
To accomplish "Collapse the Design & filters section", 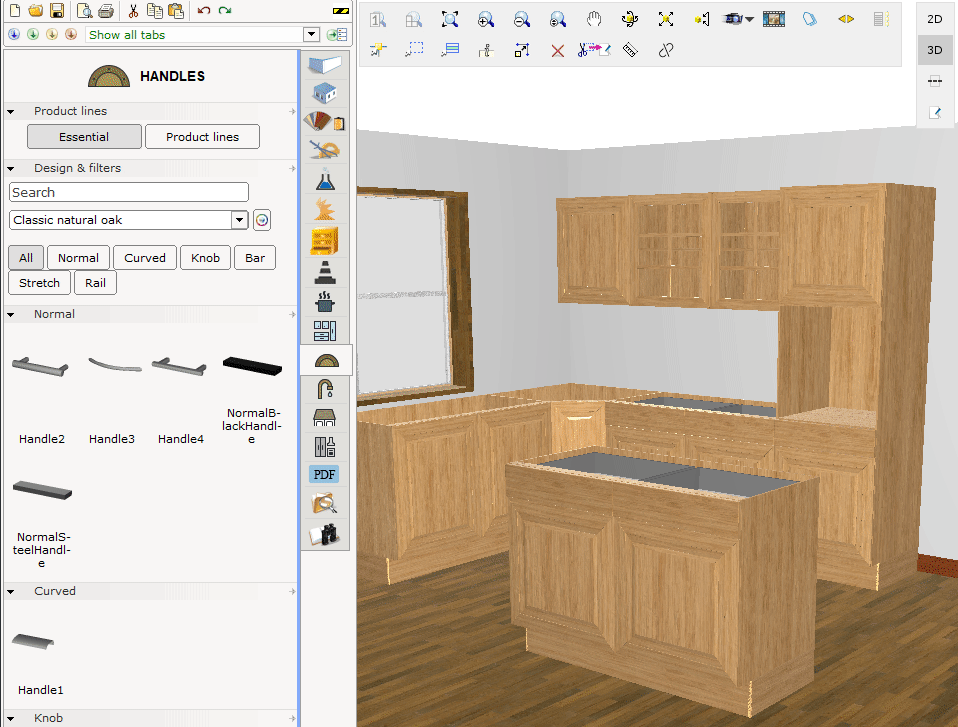I will click(11, 169).
